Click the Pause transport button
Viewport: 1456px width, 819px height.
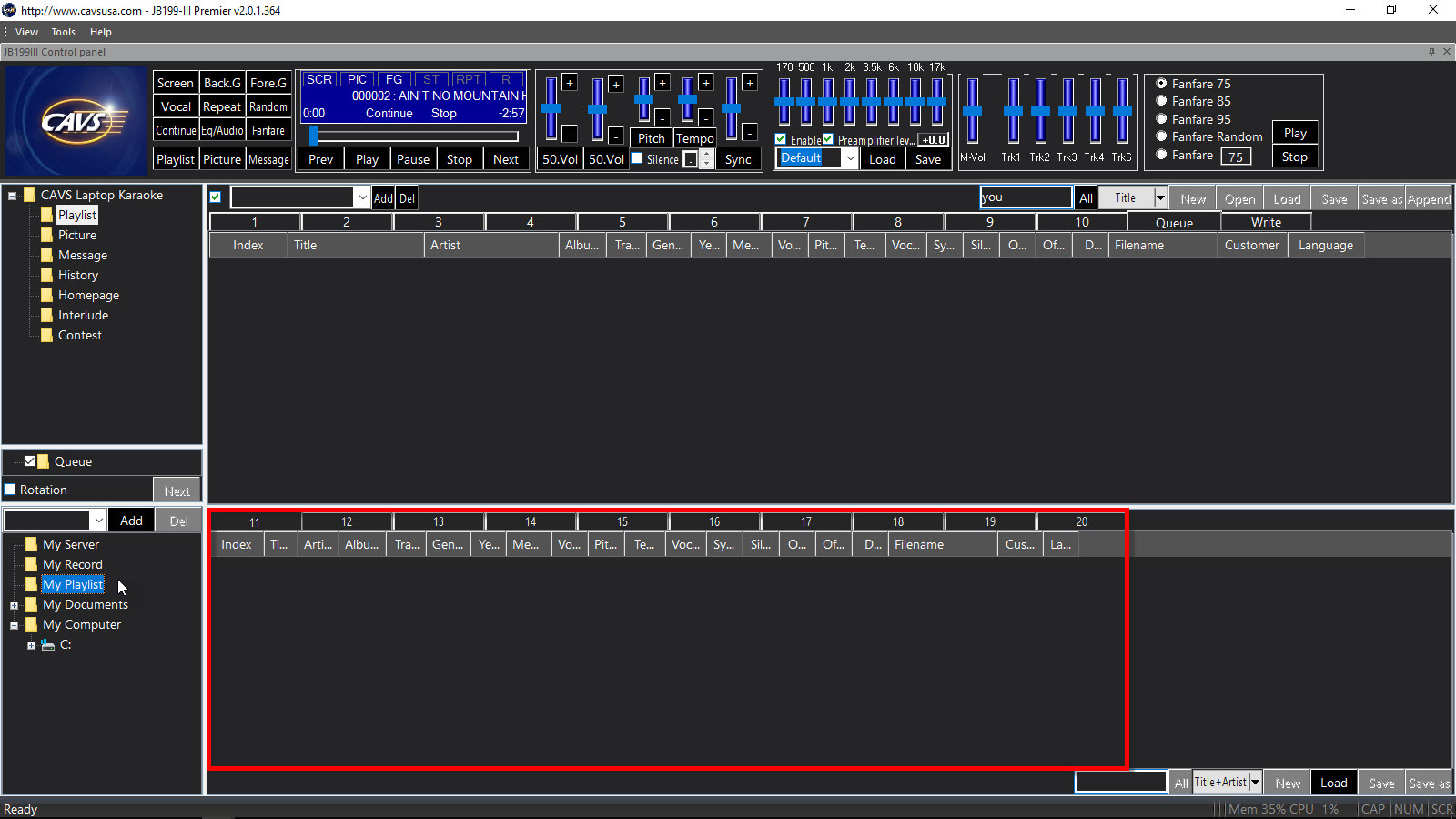click(x=412, y=159)
